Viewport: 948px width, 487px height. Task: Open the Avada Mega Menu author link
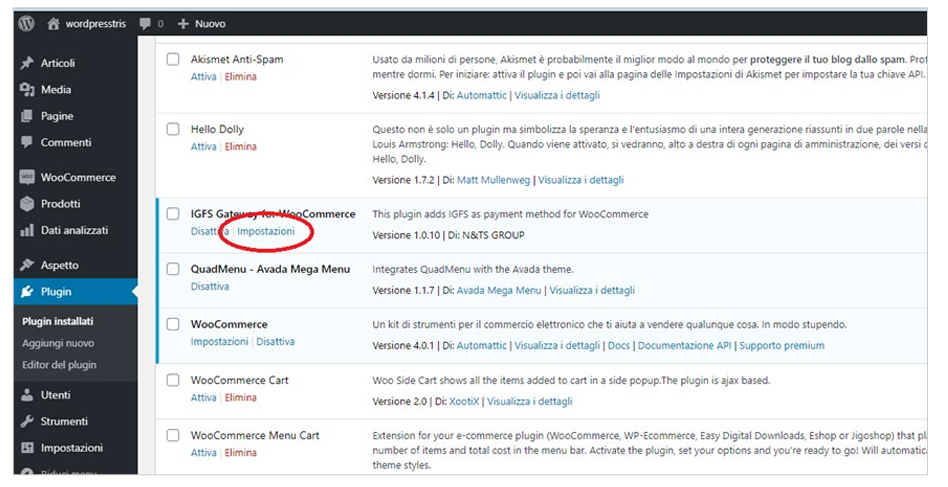tap(499, 291)
